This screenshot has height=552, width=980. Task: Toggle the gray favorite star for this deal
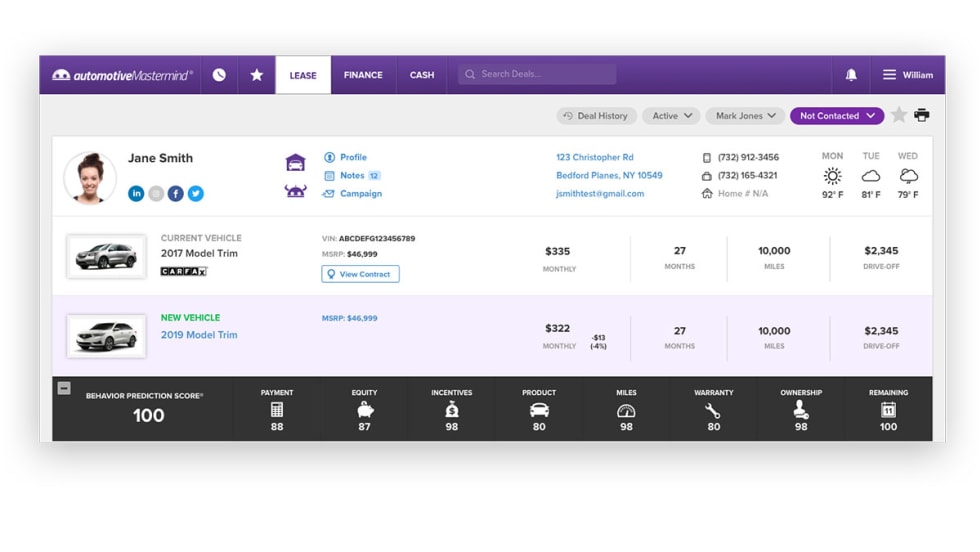(x=899, y=116)
